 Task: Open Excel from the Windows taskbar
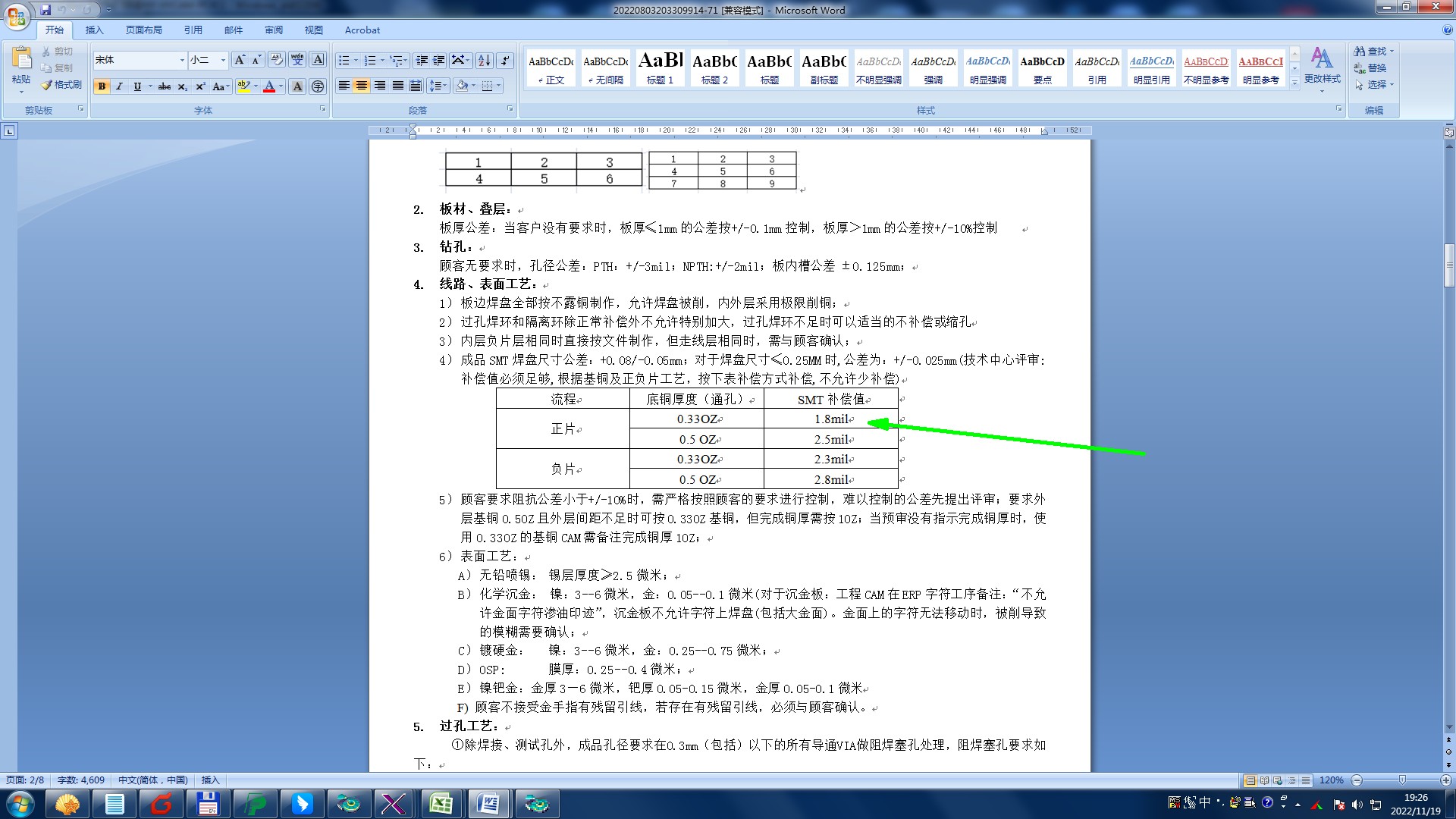[441, 803]
